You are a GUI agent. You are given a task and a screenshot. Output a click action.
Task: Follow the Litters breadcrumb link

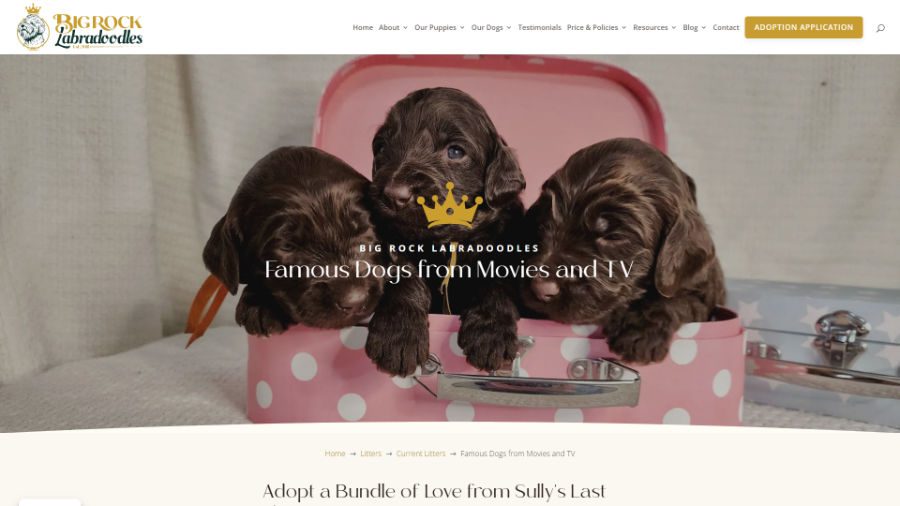click(x=371, y=453)
